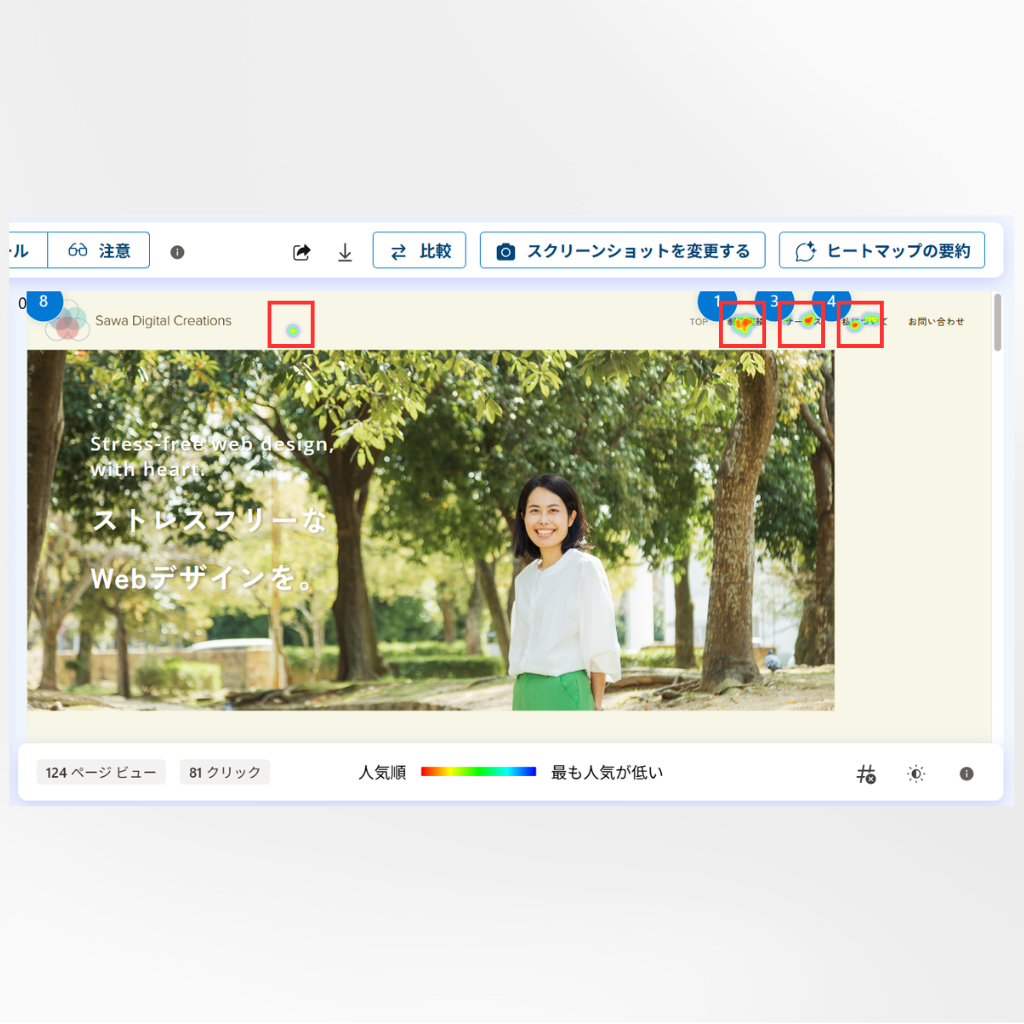Screen dimensions: 1024x1024
Task: Open the ヒートマップの要約 summary
Action: point(881,250)
